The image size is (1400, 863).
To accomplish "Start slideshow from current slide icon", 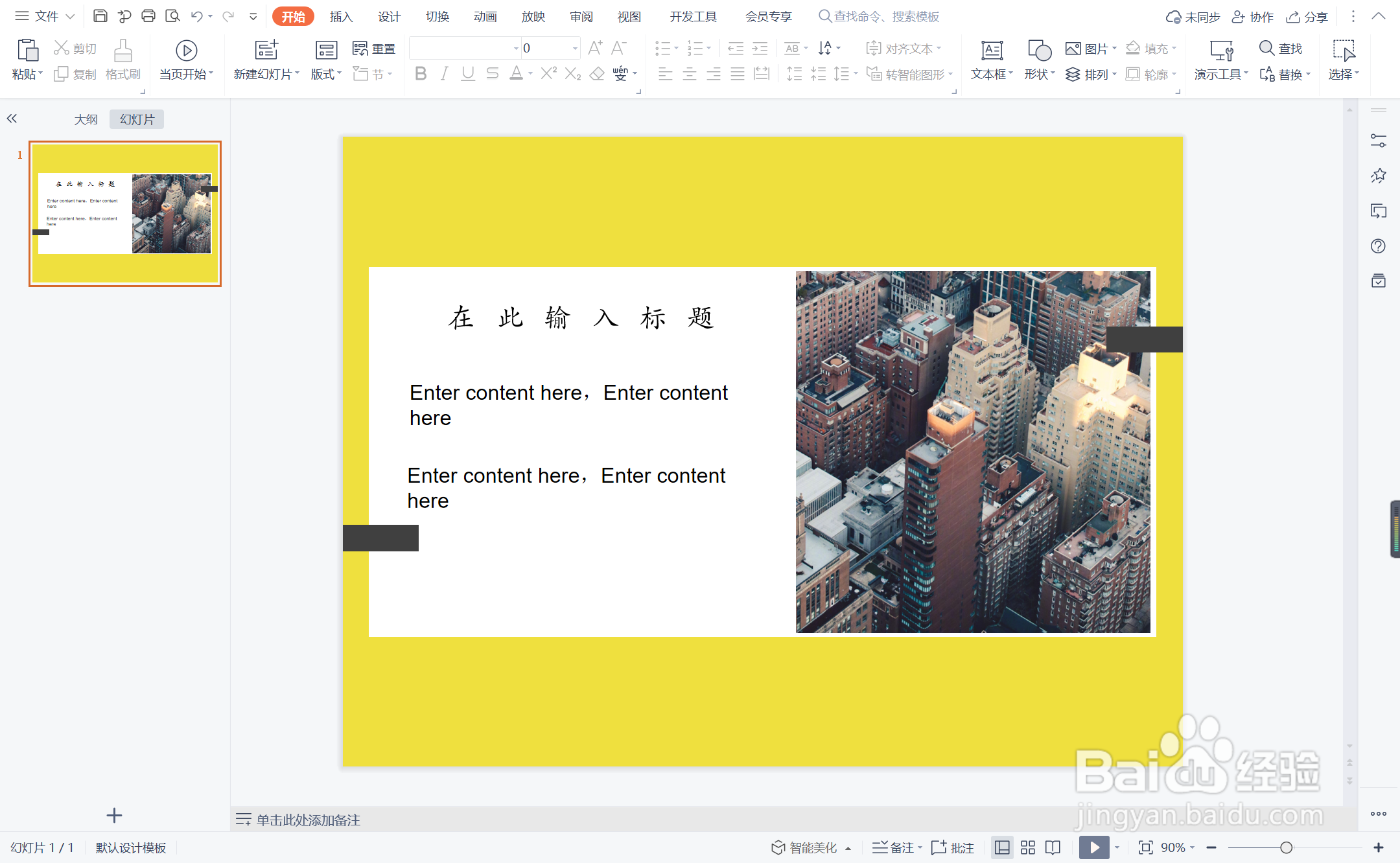I will coord(186,51).
